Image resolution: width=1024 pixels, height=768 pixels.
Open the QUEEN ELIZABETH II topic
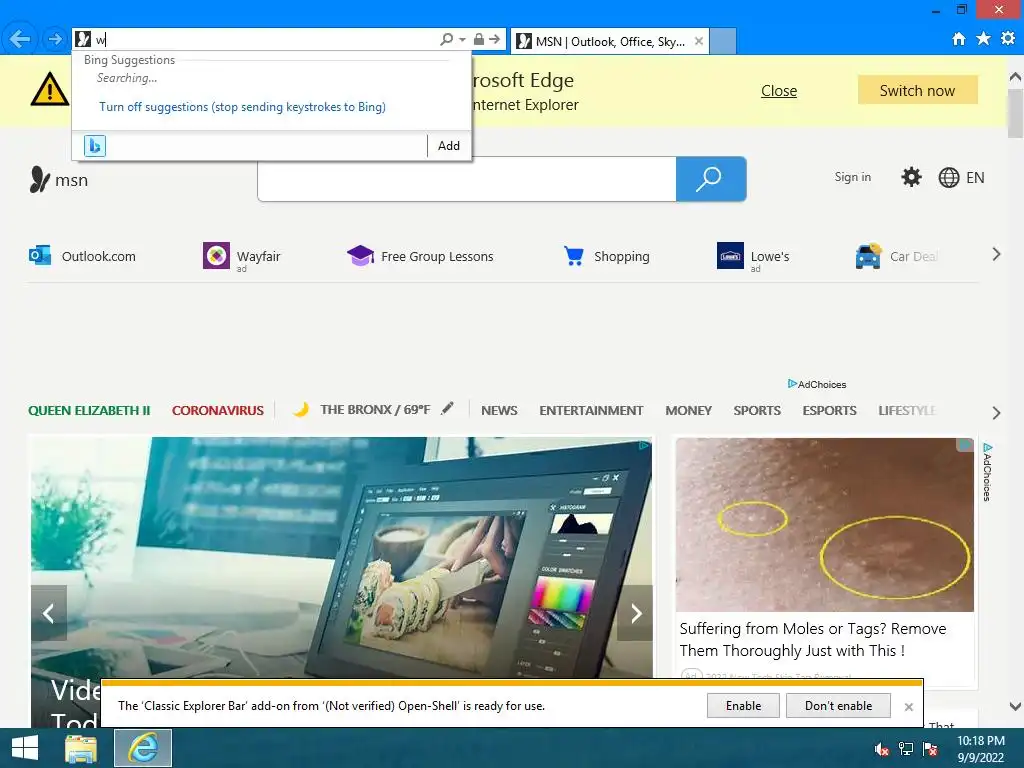pyautogui.click(x=89, y=411)
